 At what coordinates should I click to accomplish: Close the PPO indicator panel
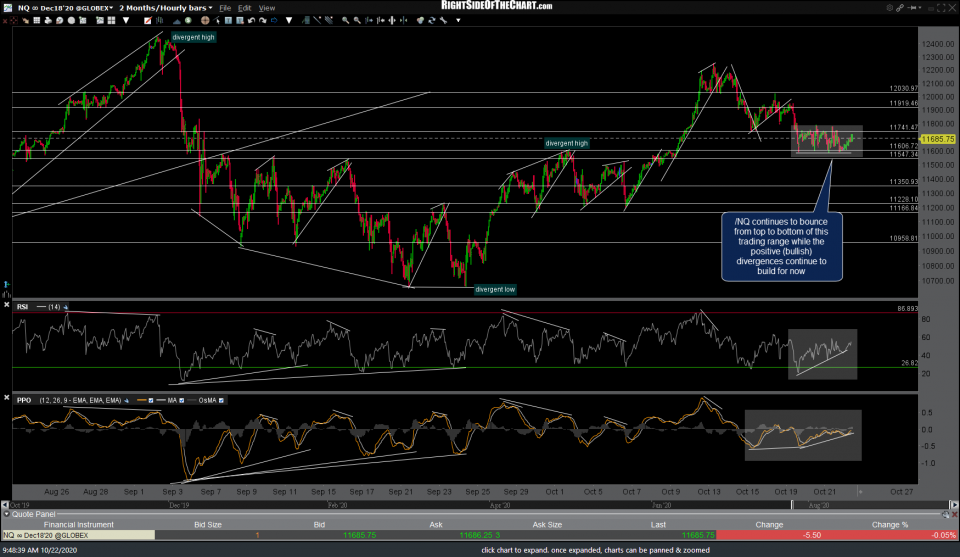coord(6,398)
